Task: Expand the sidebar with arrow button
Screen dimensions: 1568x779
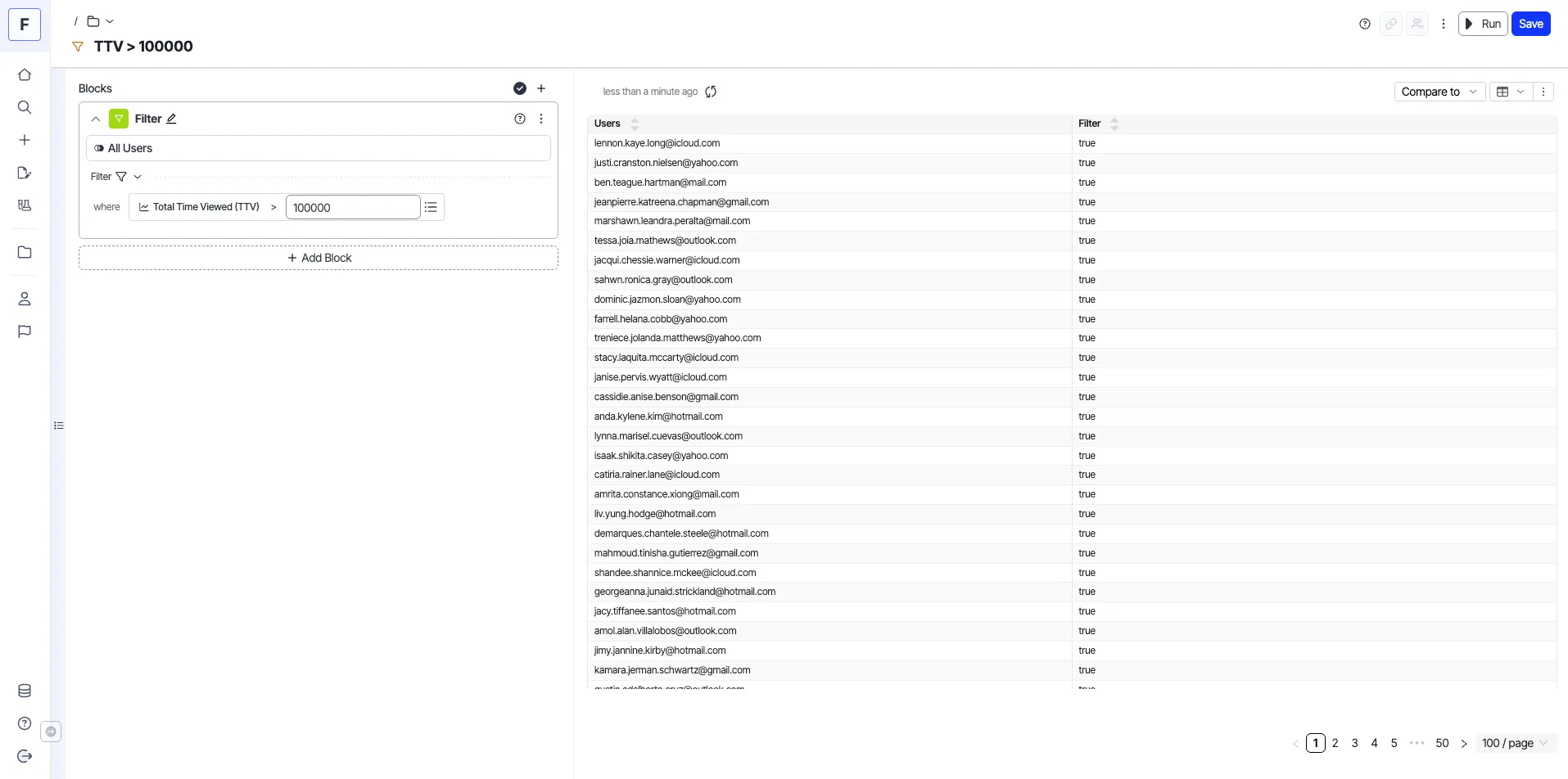Action: 51,732
